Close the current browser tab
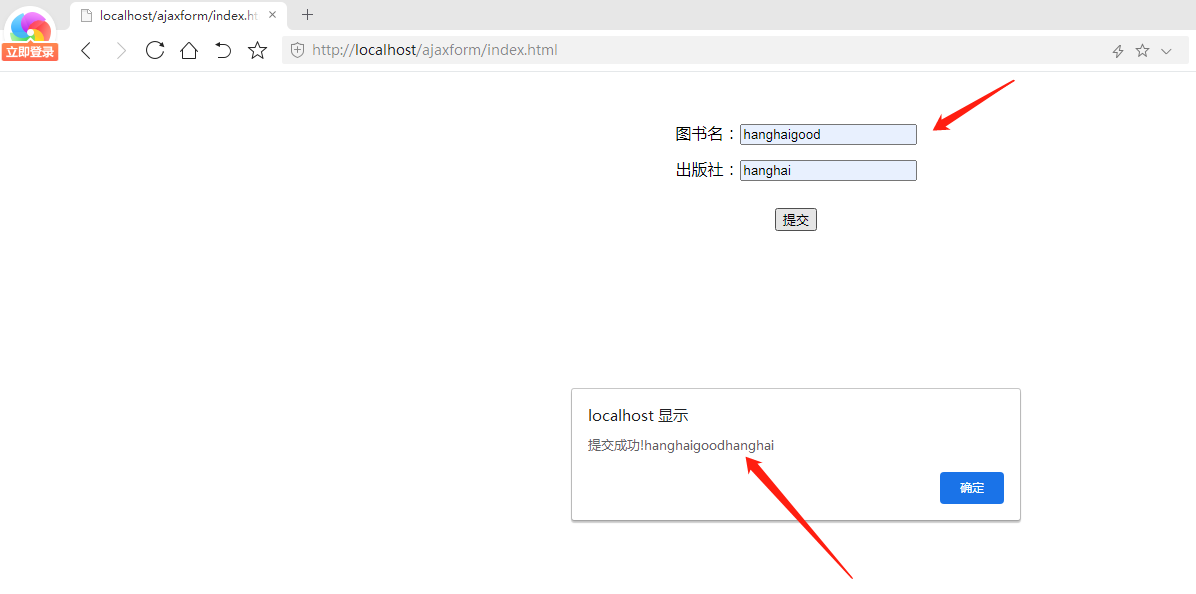The width and height of the screenshot is (1196, 594). coord(271,15)
